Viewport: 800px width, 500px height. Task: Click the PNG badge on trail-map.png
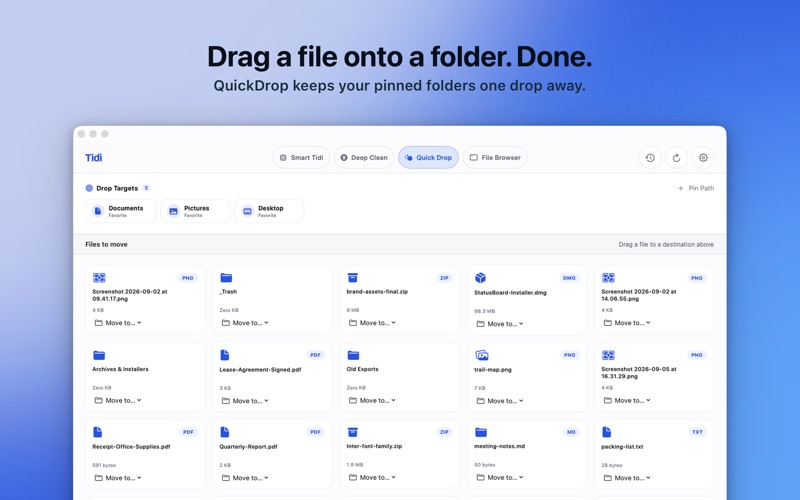pos(569,355)
